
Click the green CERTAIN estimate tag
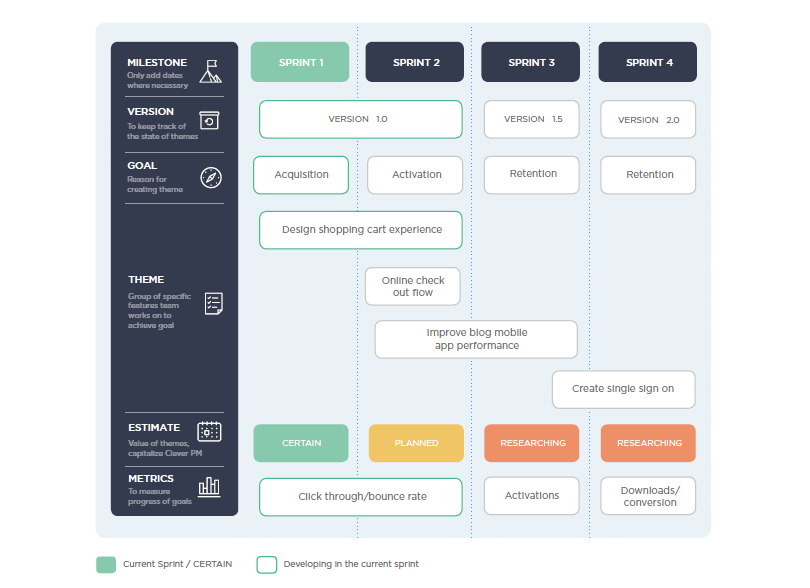pos(301,443)
